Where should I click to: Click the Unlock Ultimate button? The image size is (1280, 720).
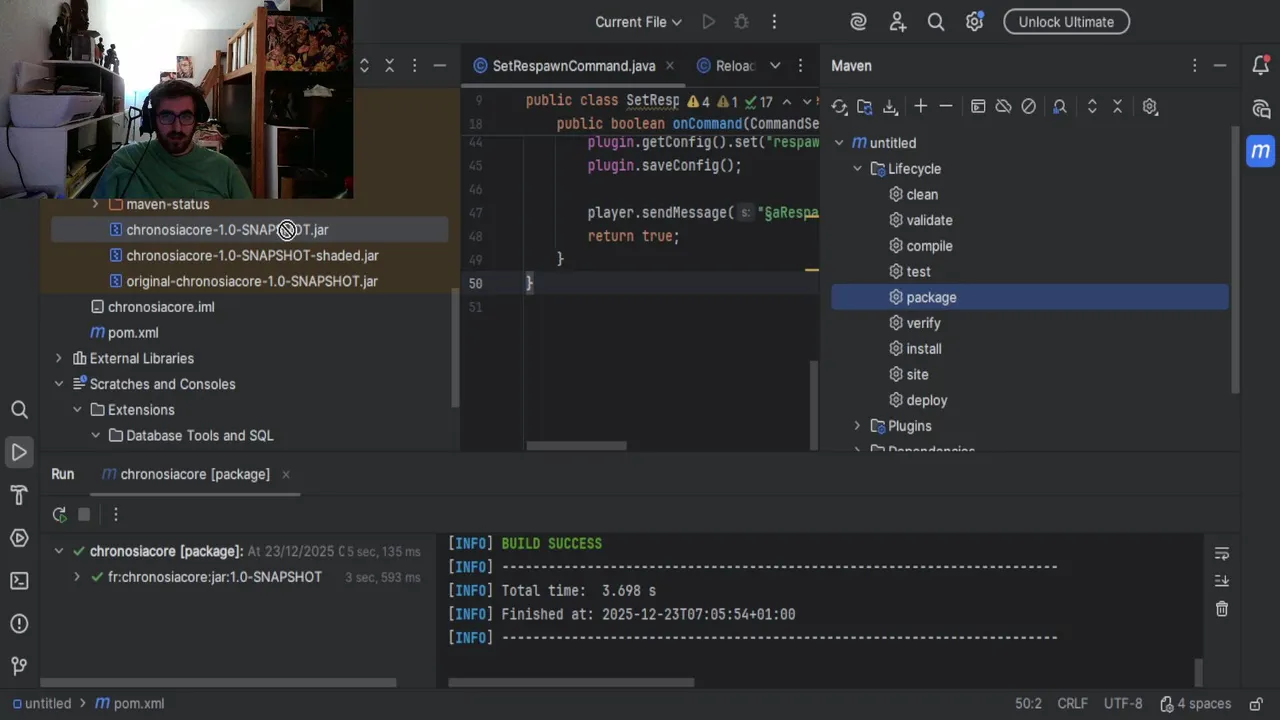[1066, 22]
